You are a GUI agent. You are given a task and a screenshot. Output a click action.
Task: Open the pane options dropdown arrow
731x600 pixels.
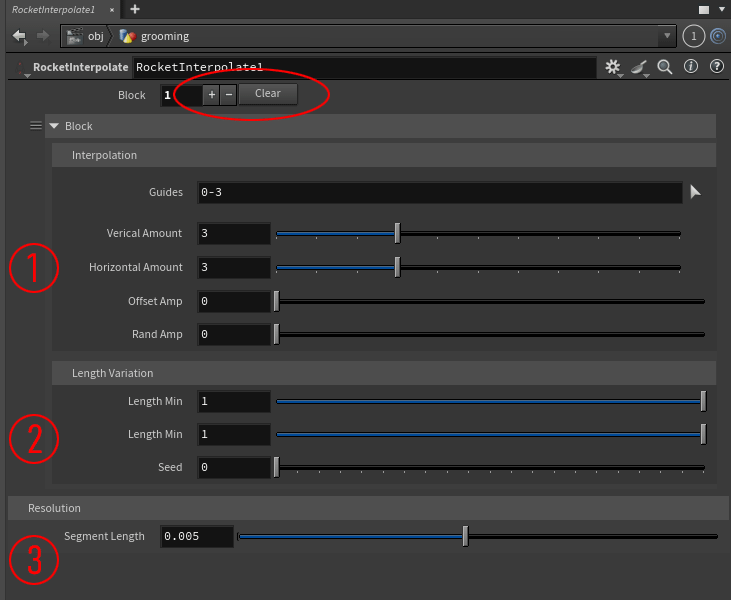[x=722, y=9]
